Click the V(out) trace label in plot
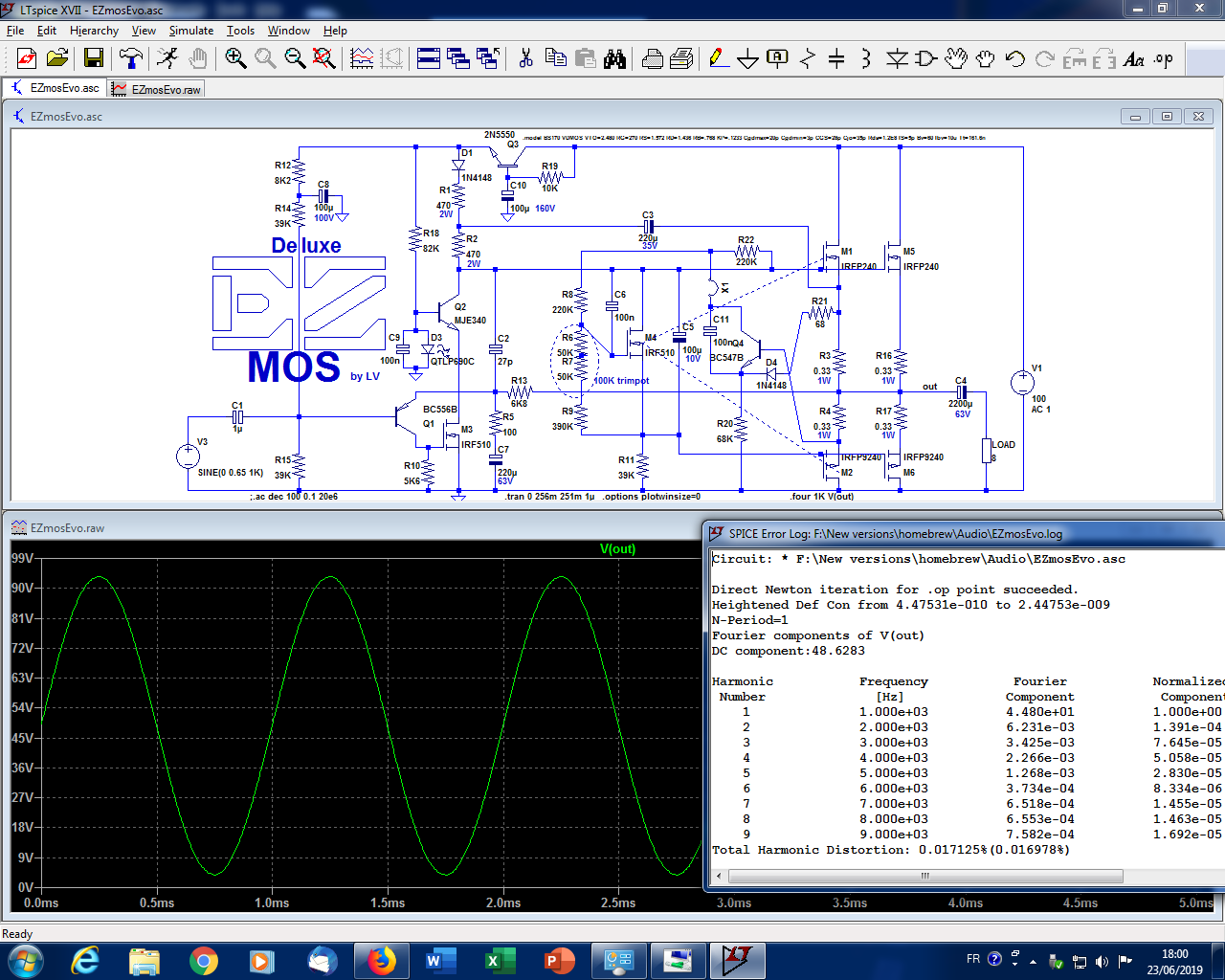Image resolution: width=1225 pixels, height=980 pixels. pos(617,549)
